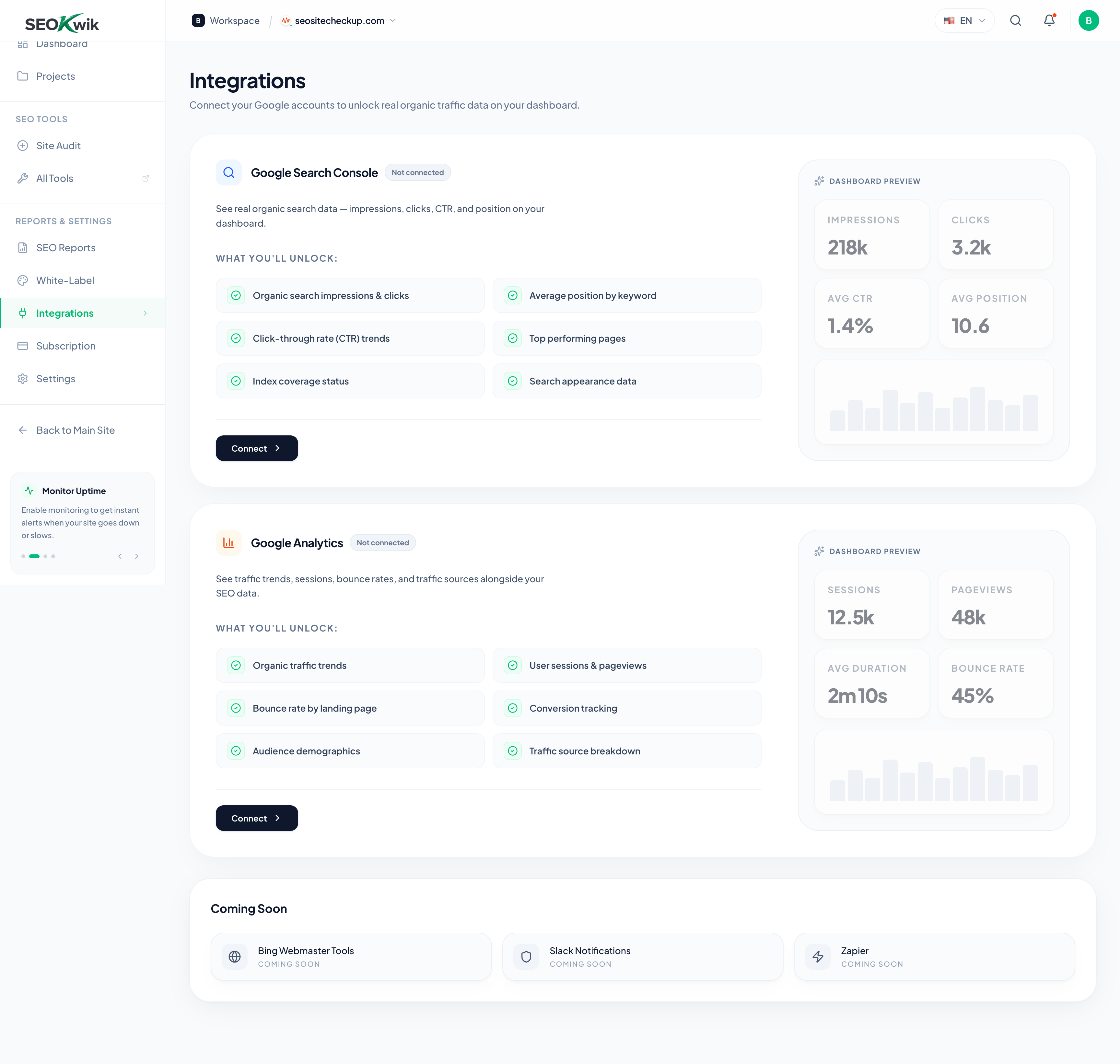This screenshot has width=1120, height=1064.
Task: Click the SEO Reports document icon
Action: pos(23,248)
